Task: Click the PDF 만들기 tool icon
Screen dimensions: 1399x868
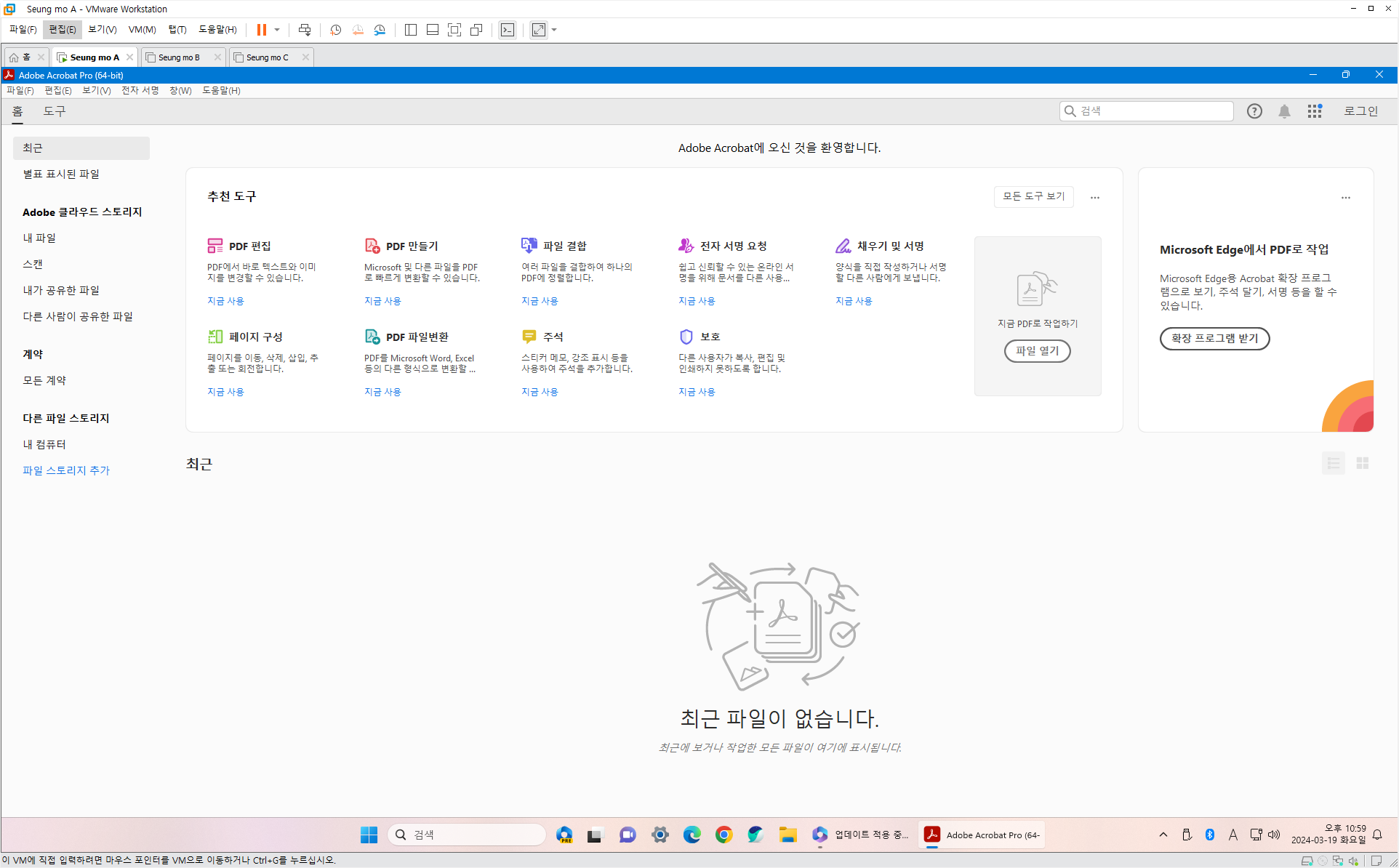Action: click(372, 246)
